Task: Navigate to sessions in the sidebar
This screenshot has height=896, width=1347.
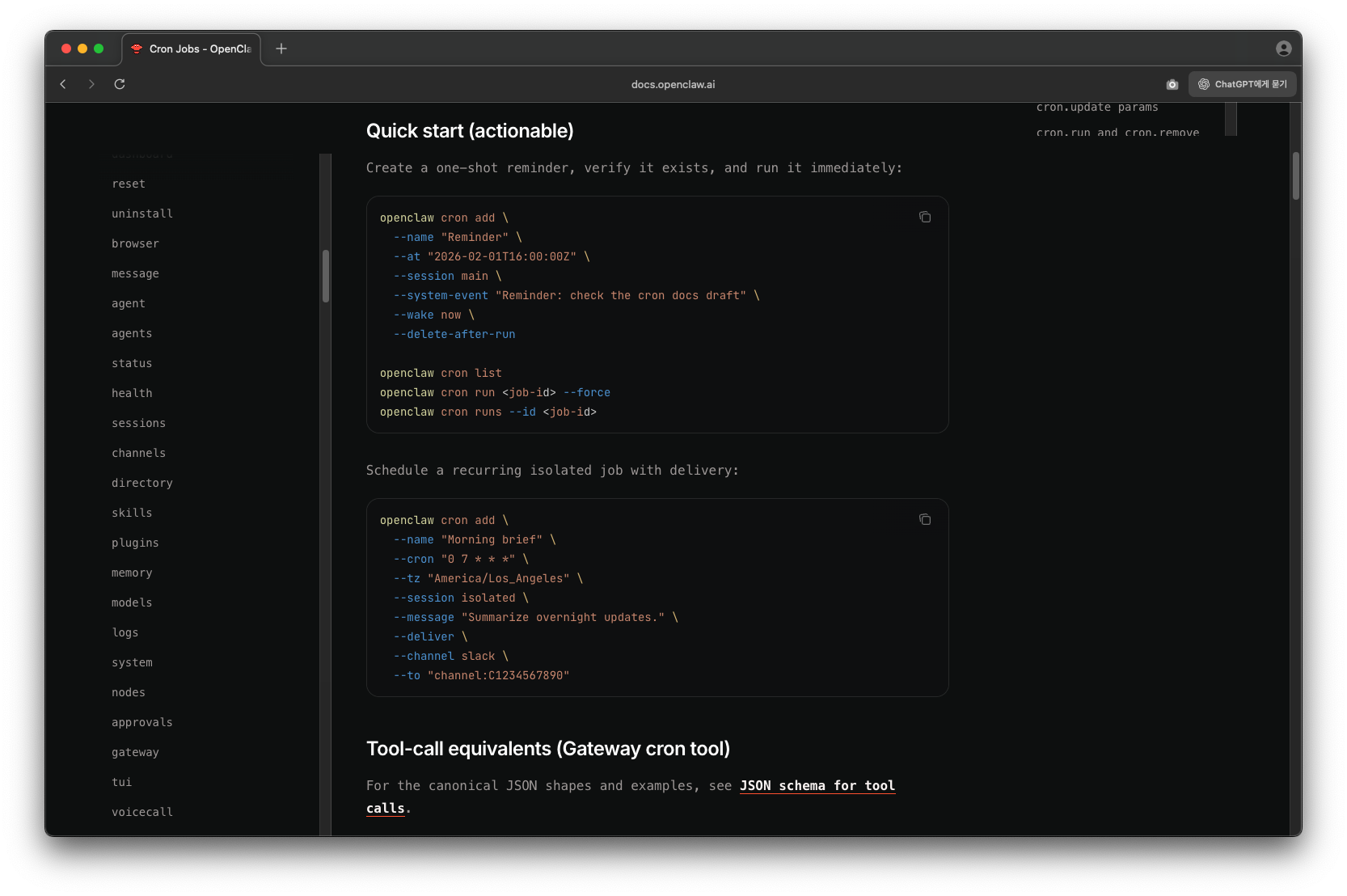Action: point(138,423)
